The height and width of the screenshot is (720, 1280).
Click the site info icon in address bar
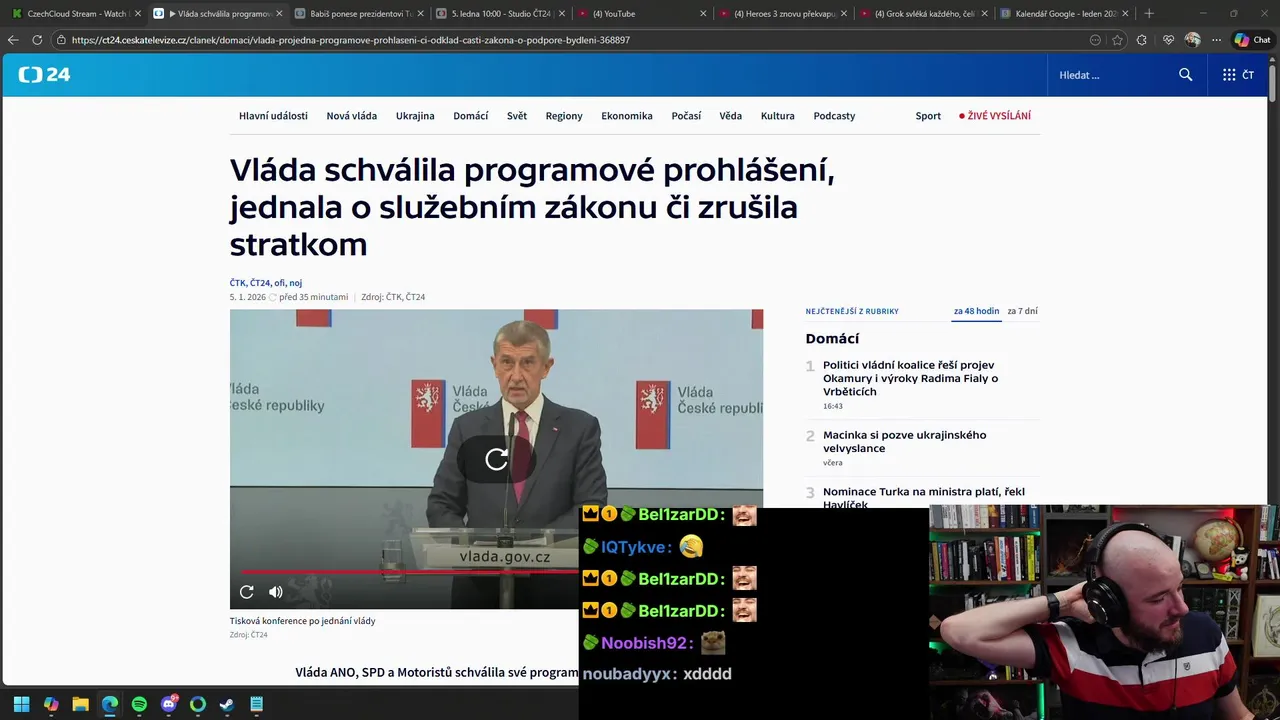click(61, 40)
